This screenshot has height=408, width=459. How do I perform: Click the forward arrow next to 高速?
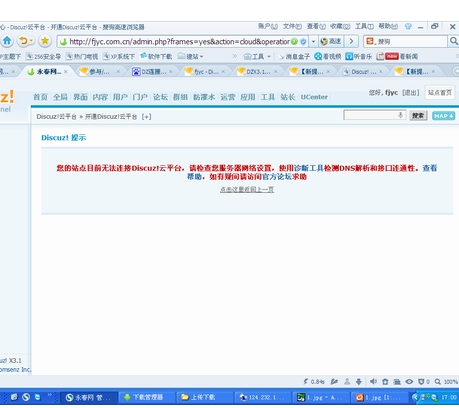click(x=351, y=42)
